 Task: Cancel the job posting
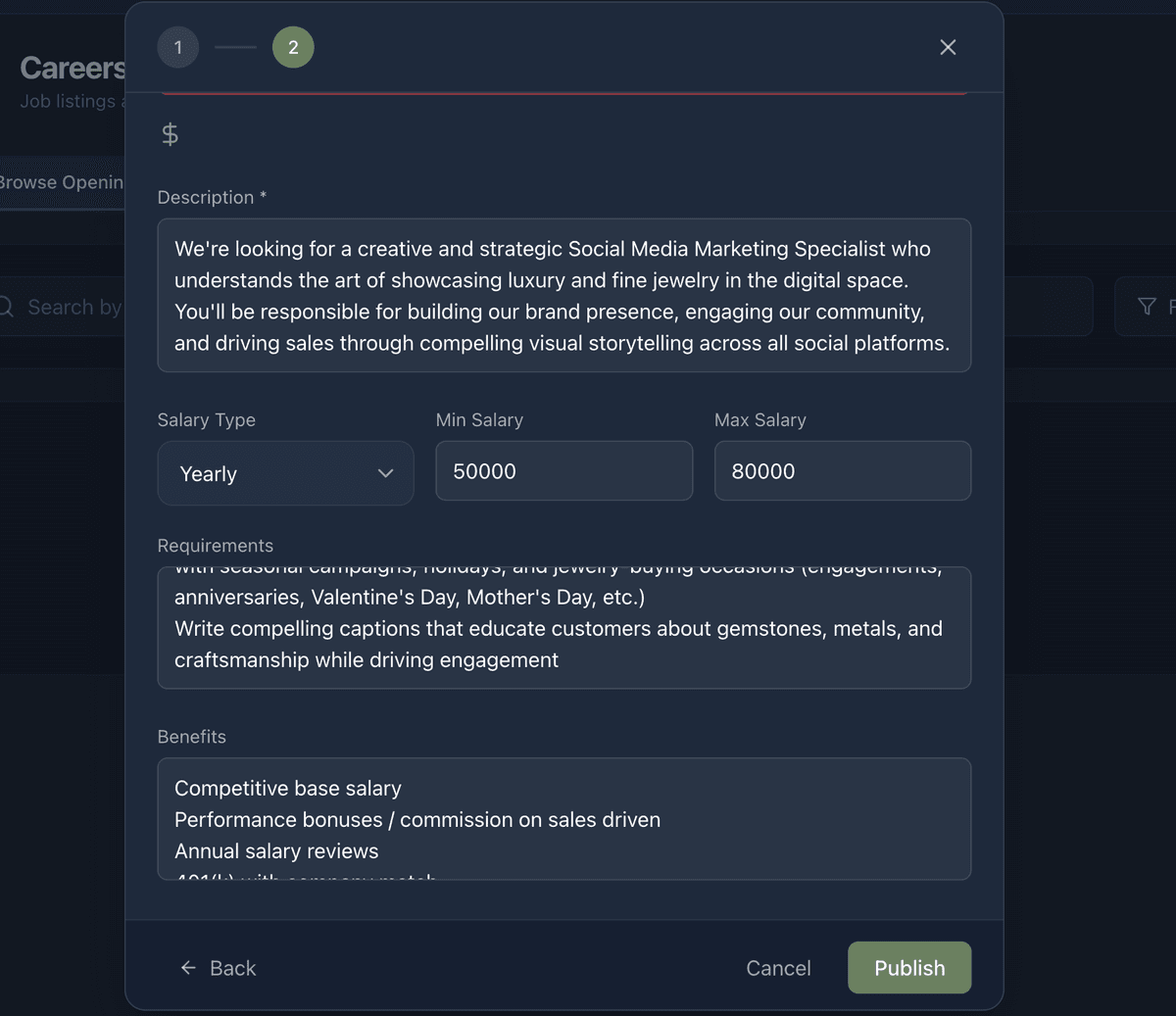pyautogui.click(x=778, y=968)
